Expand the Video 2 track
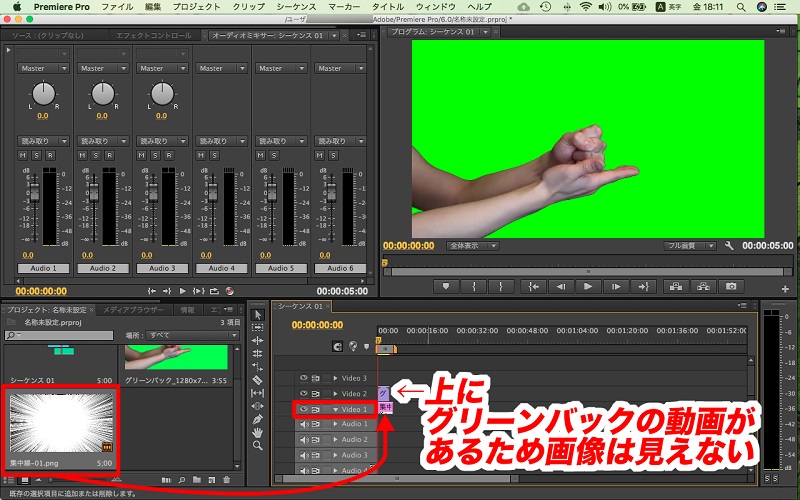This screenshot has height=500, width=800. [335, 393]
